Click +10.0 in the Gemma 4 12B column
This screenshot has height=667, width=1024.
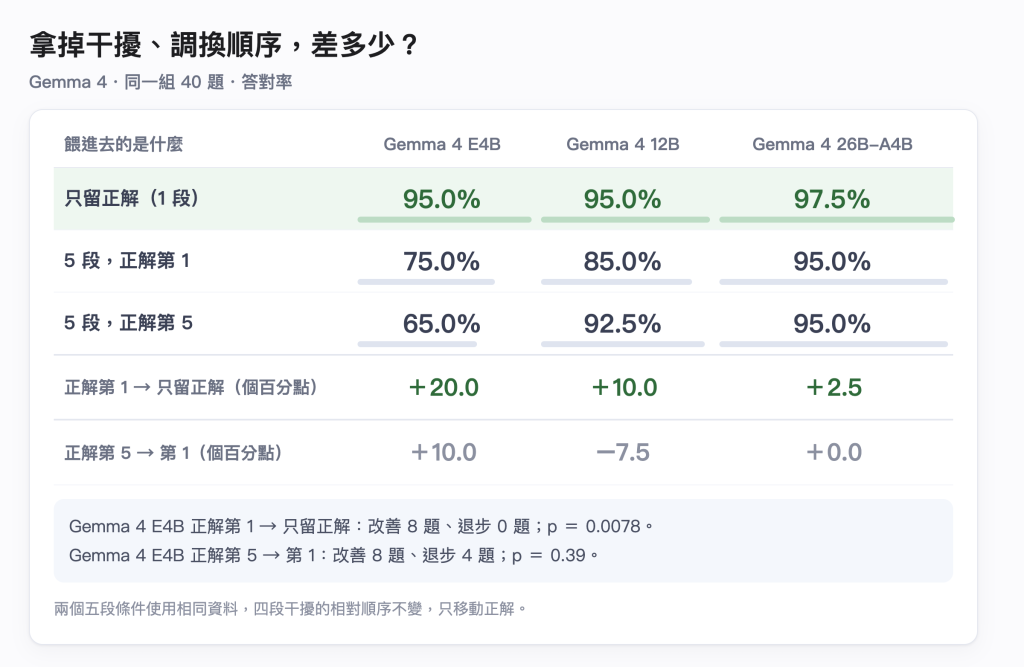624,387
